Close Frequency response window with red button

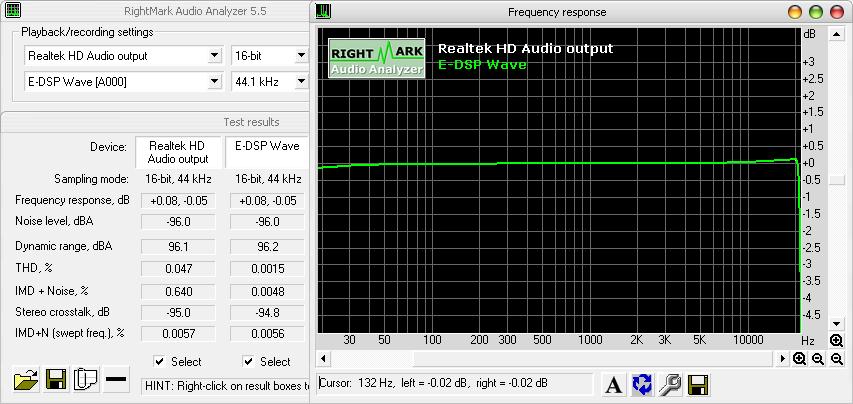tap(836, 11)
